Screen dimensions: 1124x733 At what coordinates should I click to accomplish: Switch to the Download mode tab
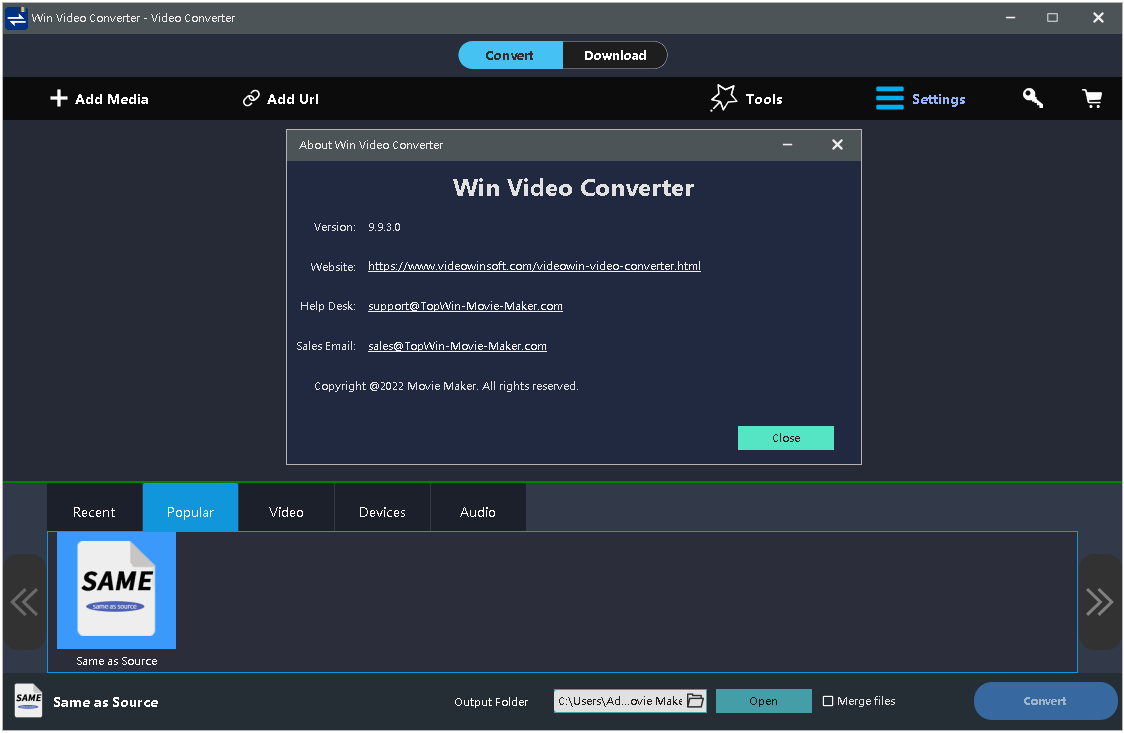coord(615,55)
